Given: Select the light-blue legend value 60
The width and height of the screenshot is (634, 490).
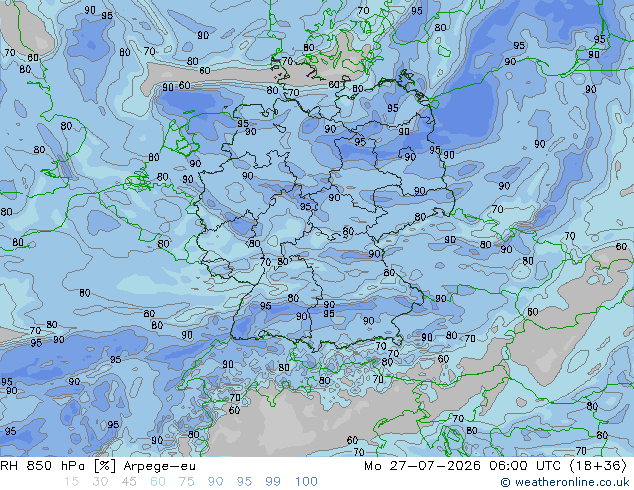Looking at the screenshot, I should 158,482.
